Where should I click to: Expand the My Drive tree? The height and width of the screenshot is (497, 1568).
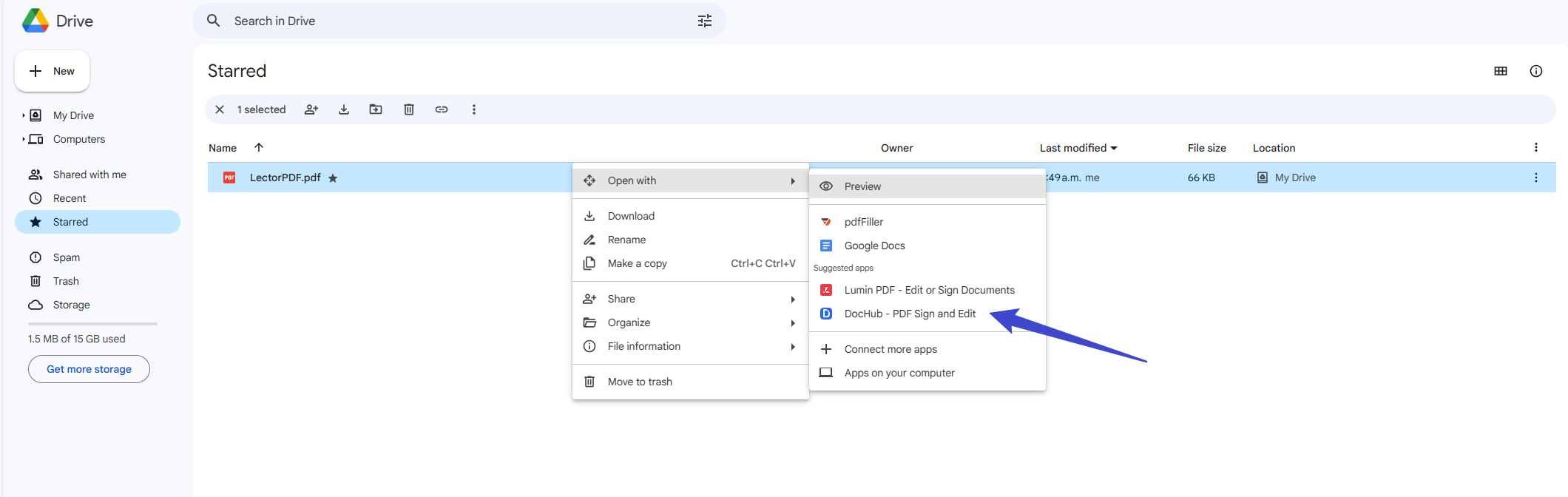(24, 115)
